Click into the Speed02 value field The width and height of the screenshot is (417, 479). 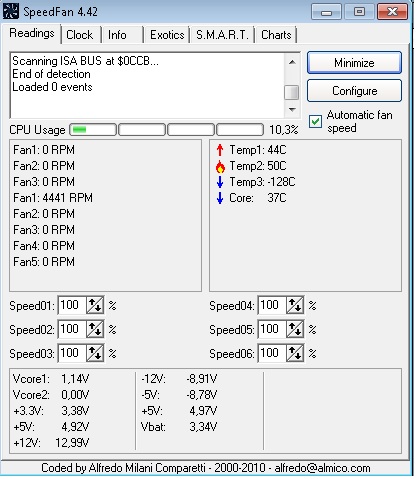tap(72, 329)
